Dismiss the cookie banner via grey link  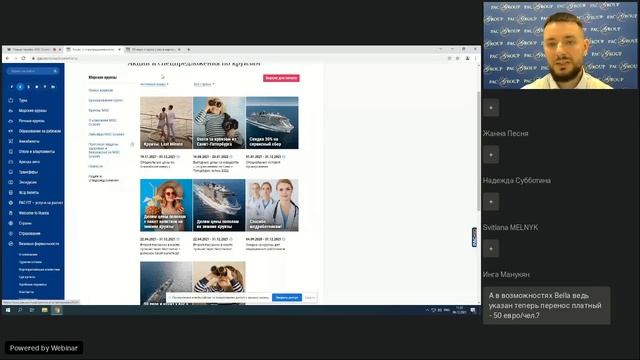(x=309, y=298)
